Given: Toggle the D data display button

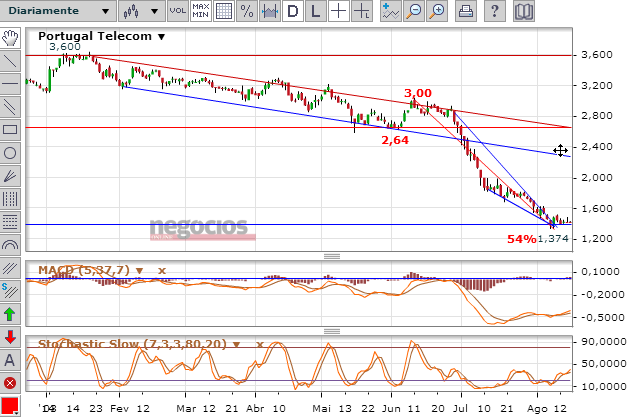Looking at the screenshot, I should [293, 11].
